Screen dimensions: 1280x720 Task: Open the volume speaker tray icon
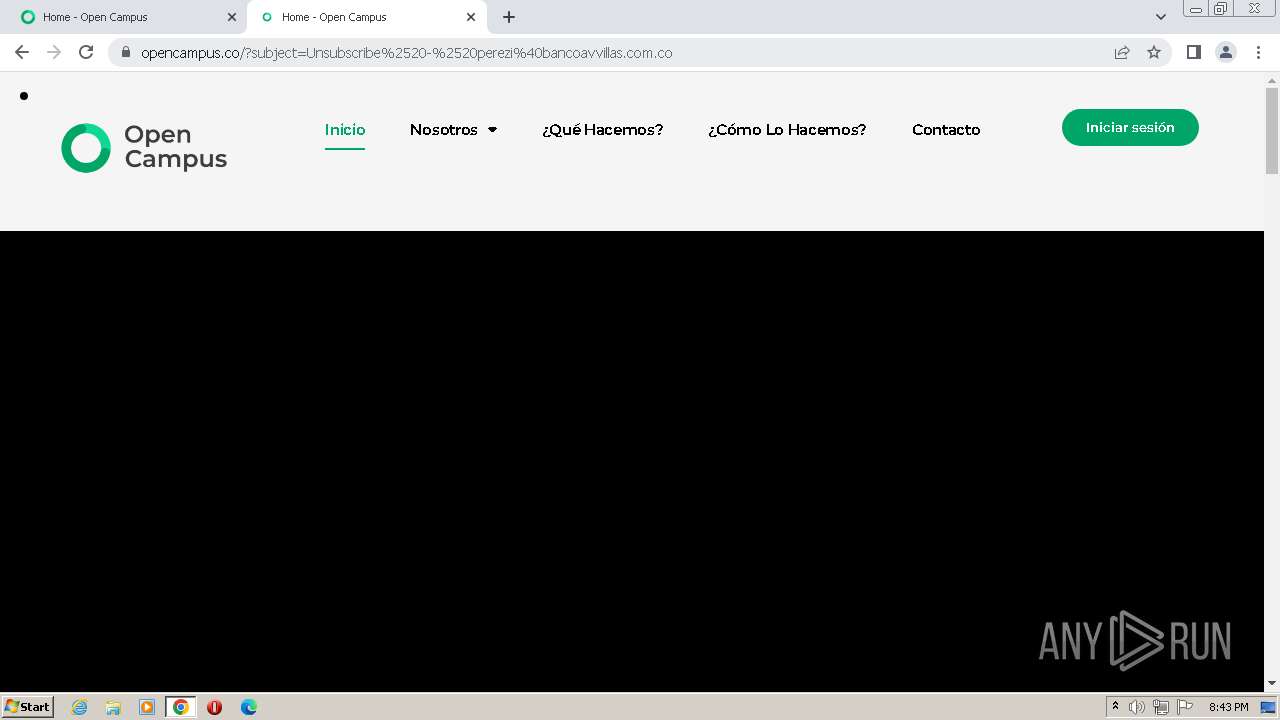click(1137, 707)
